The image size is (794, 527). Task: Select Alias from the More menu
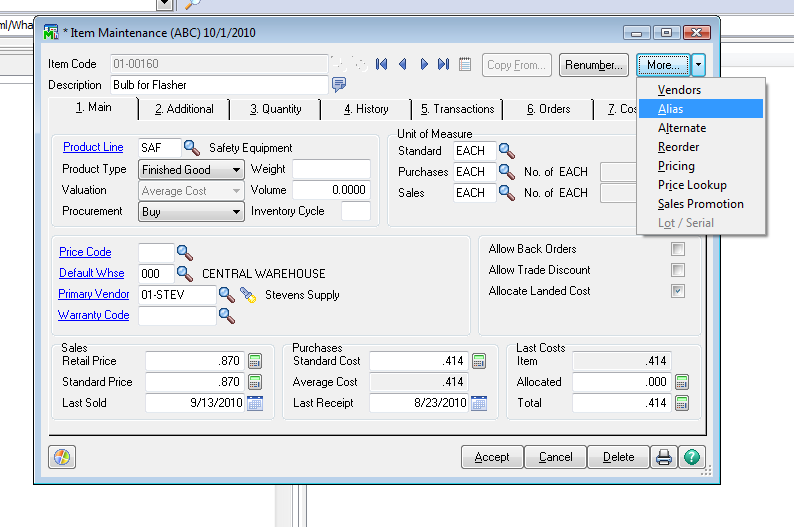671,109
